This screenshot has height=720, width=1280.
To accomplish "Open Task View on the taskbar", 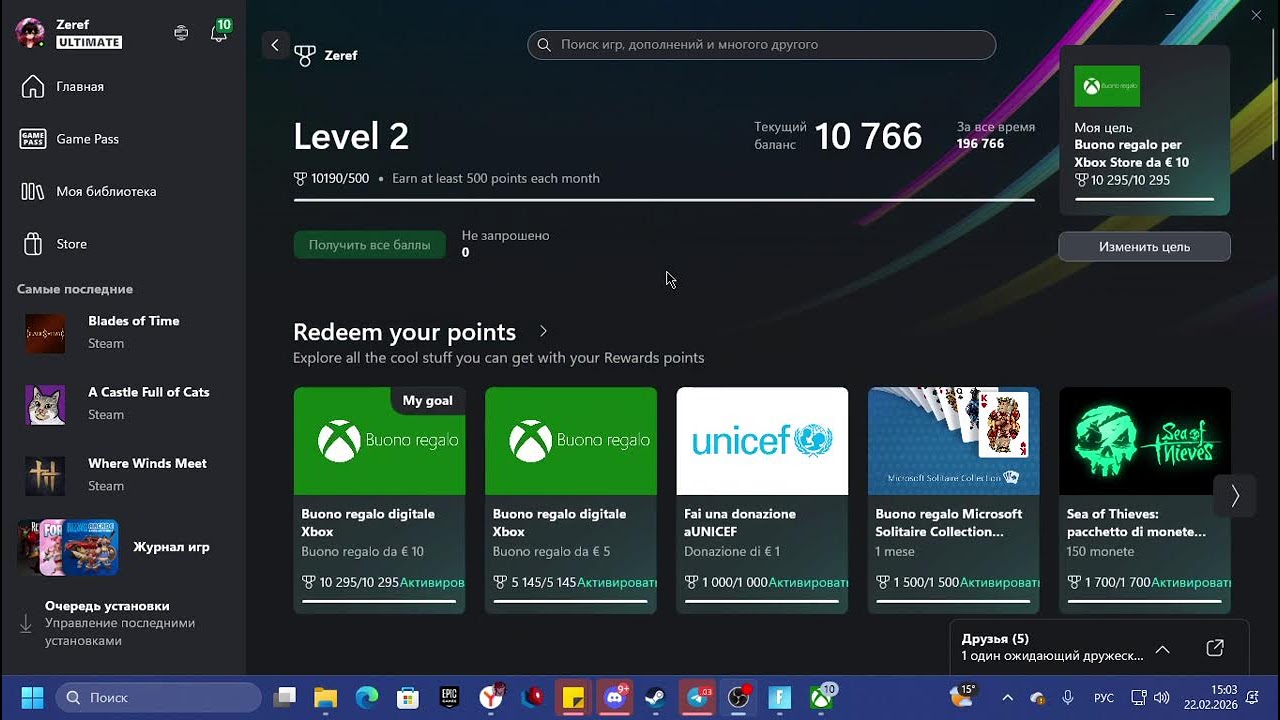I will coord(286,697).
